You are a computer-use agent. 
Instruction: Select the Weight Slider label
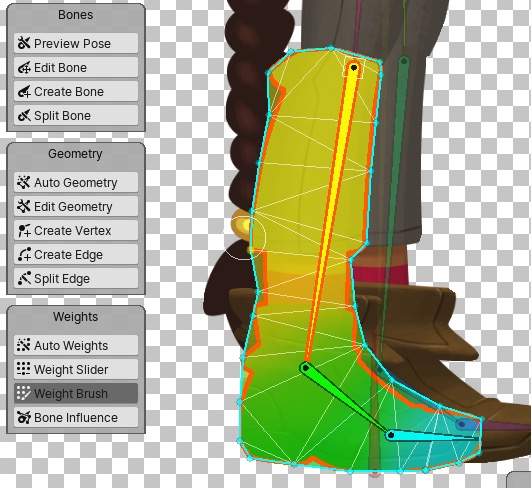[71, 369]
